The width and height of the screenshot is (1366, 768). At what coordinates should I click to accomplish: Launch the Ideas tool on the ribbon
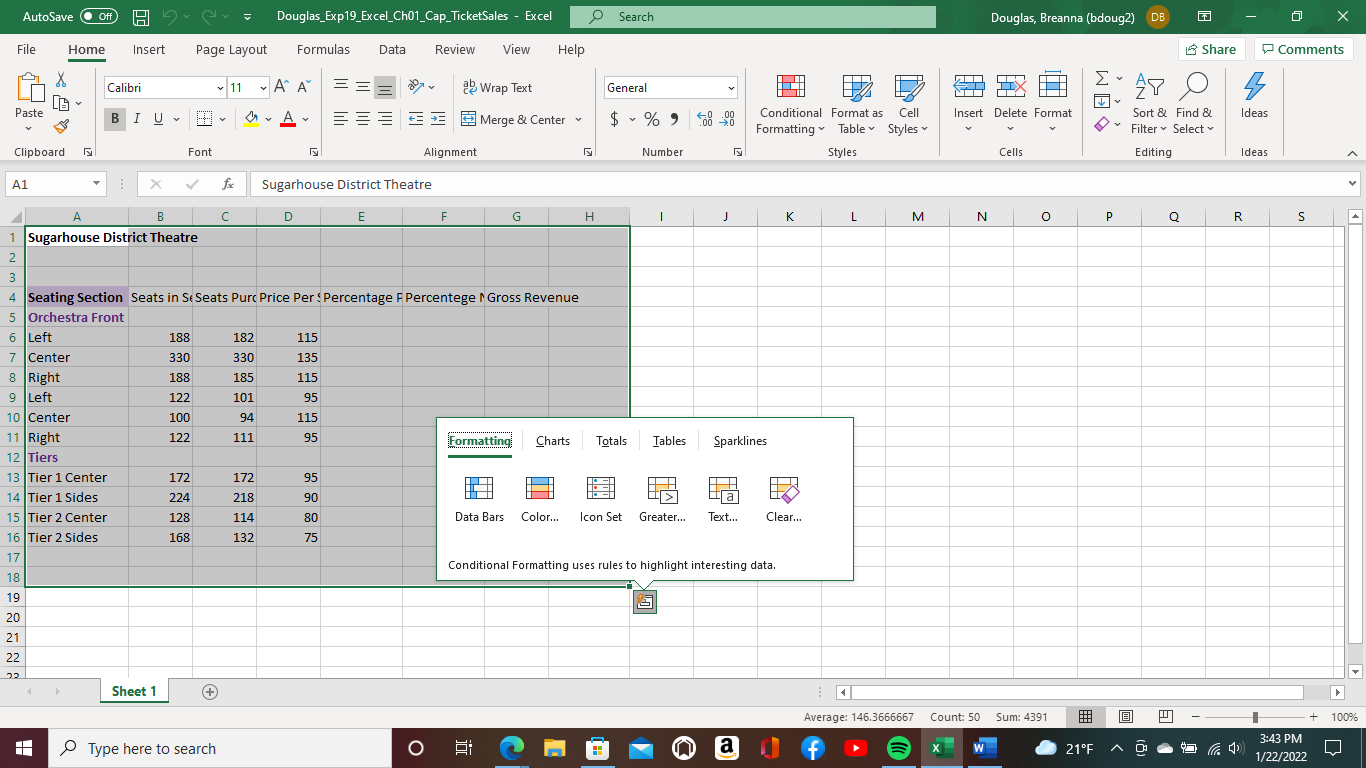coord(1253,100)
